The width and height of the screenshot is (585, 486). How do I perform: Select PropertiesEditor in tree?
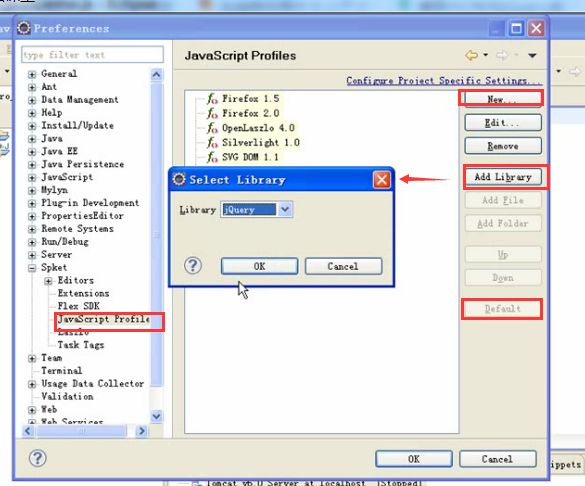pyautogui.click(x=82, y=216)
